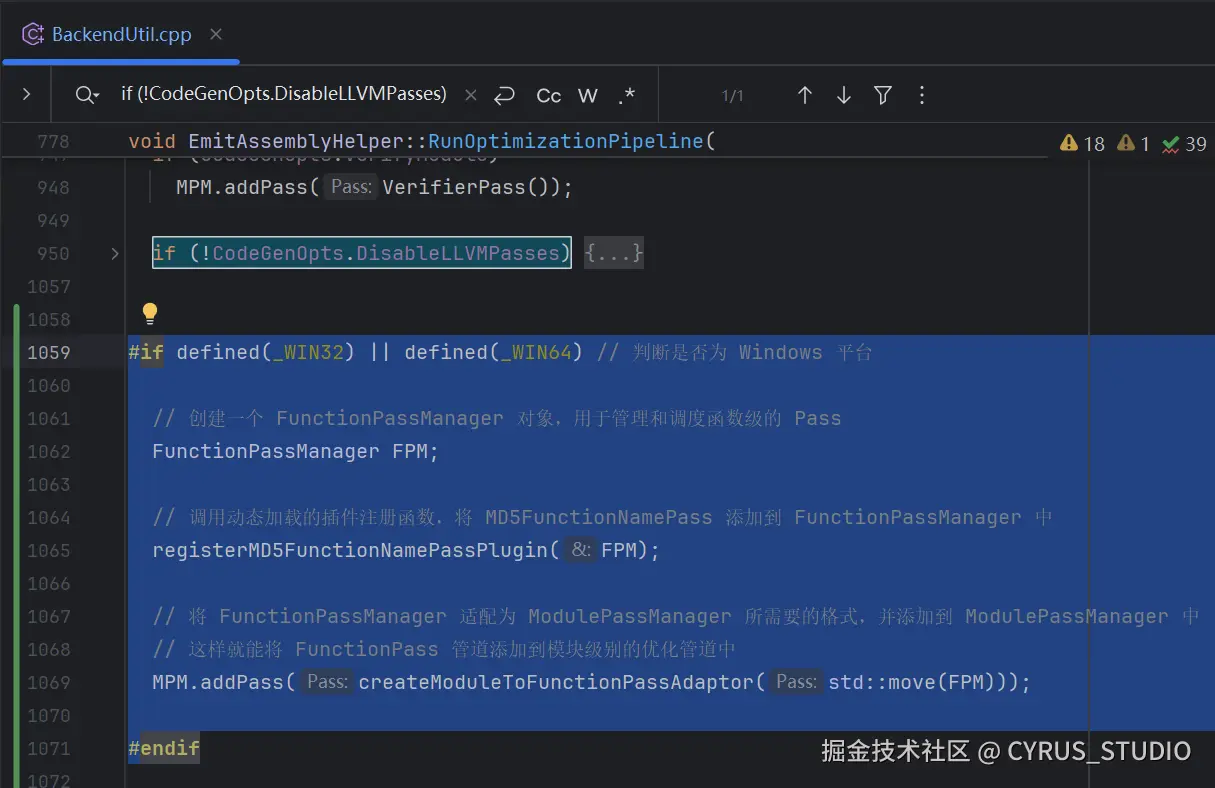Click the 1/1 match count label
Viewport: 1215px width, 788px height.
732,96
